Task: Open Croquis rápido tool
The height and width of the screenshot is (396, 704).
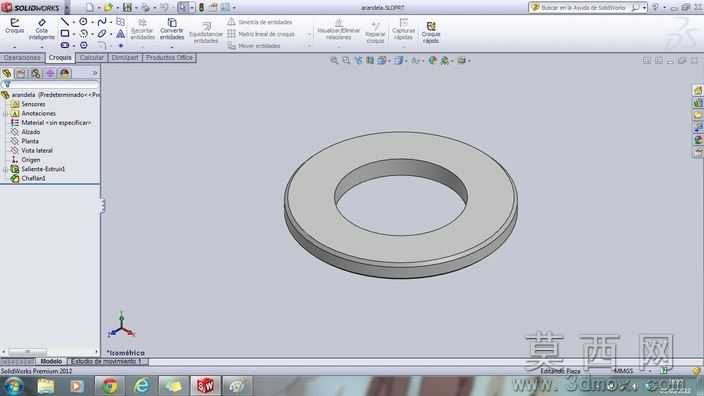Action: click(x=431, y=33)
